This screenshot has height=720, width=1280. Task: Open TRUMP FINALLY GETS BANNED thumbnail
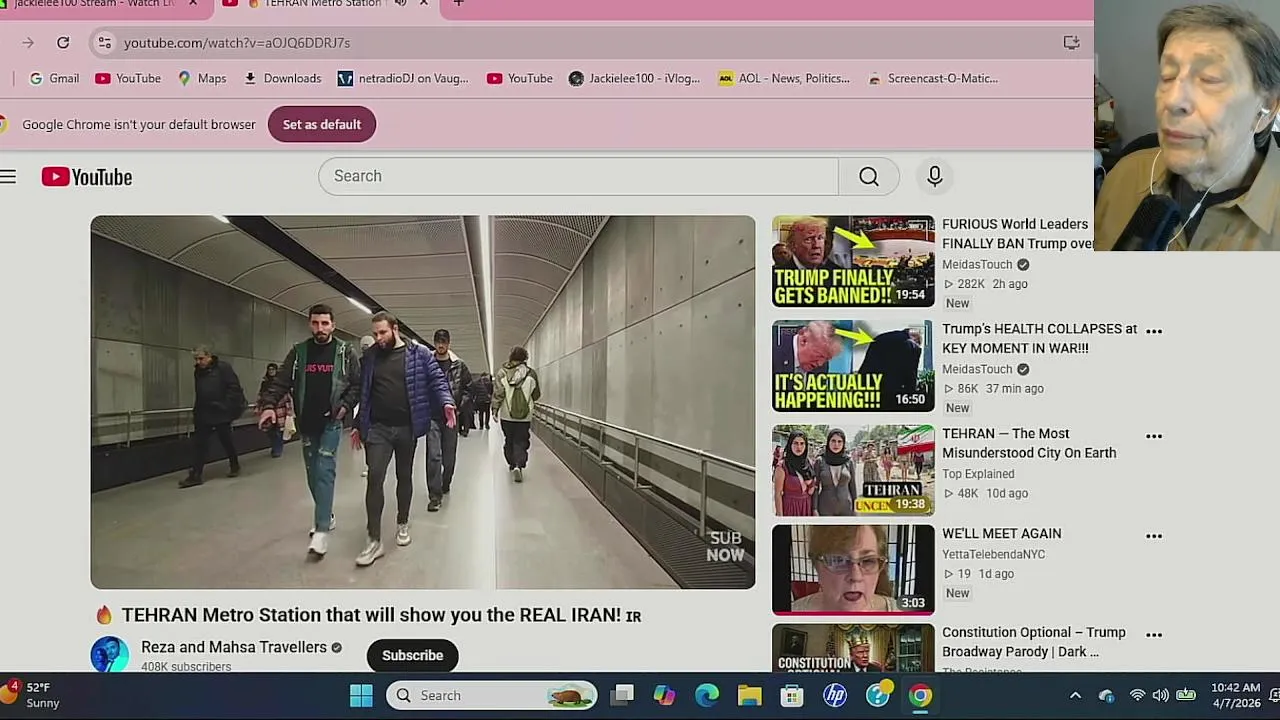(x=853, y=261)
